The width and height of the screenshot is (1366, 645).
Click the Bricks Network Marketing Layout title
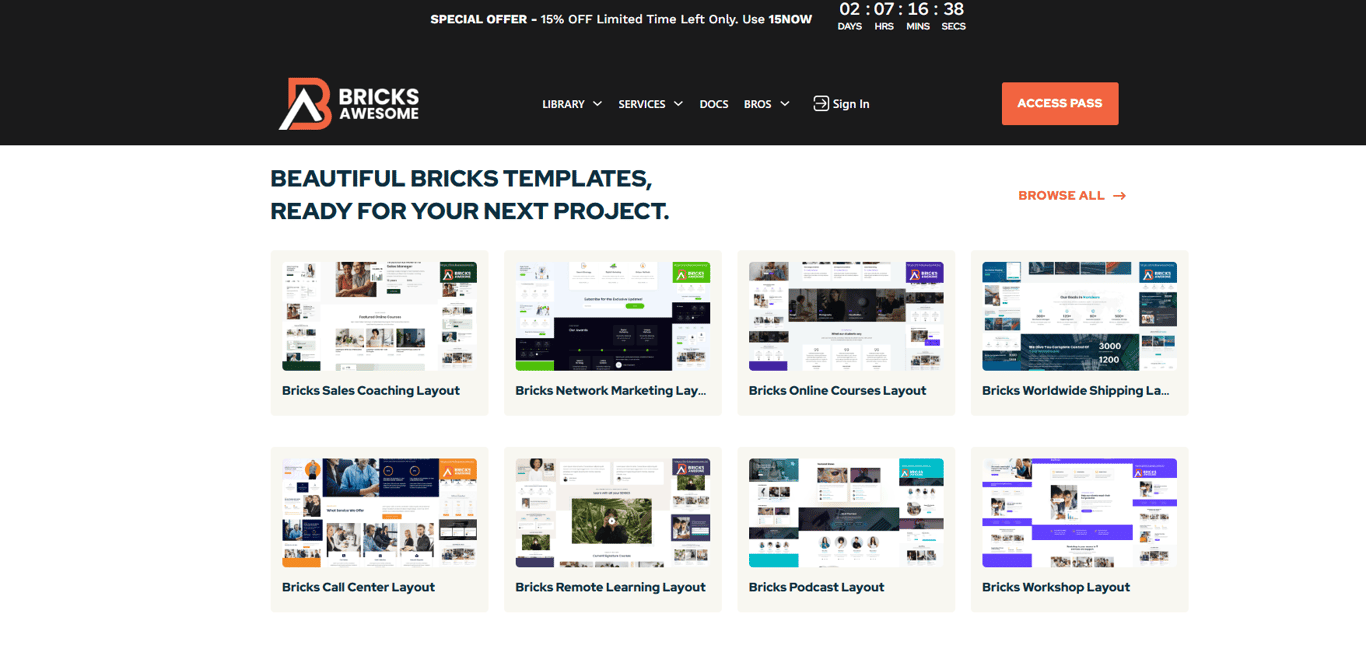pyautogui.click(x=611, y=391)
